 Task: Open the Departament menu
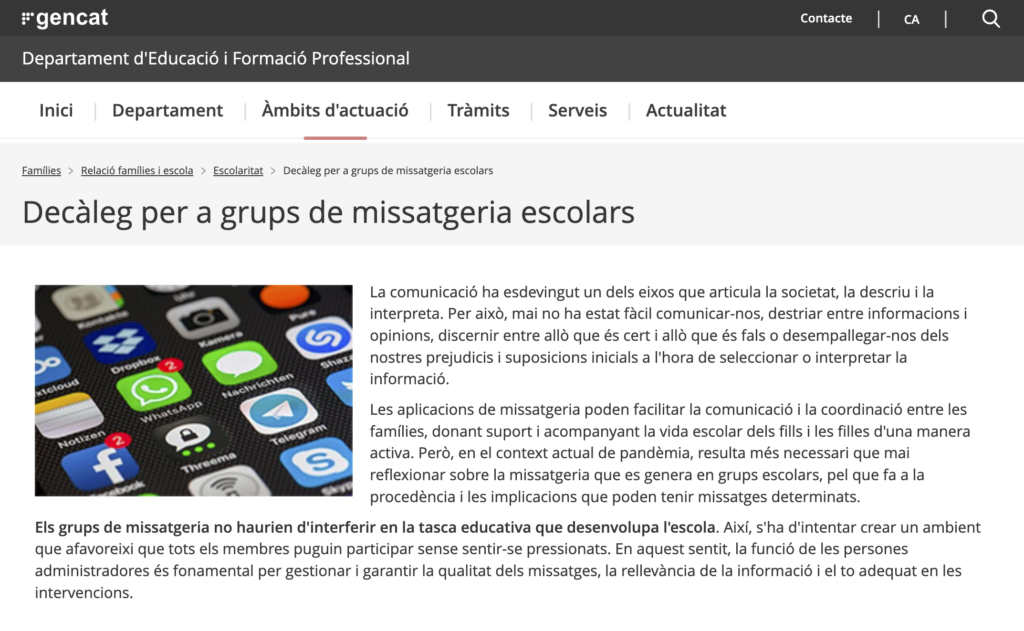click(x=167, y=111)
